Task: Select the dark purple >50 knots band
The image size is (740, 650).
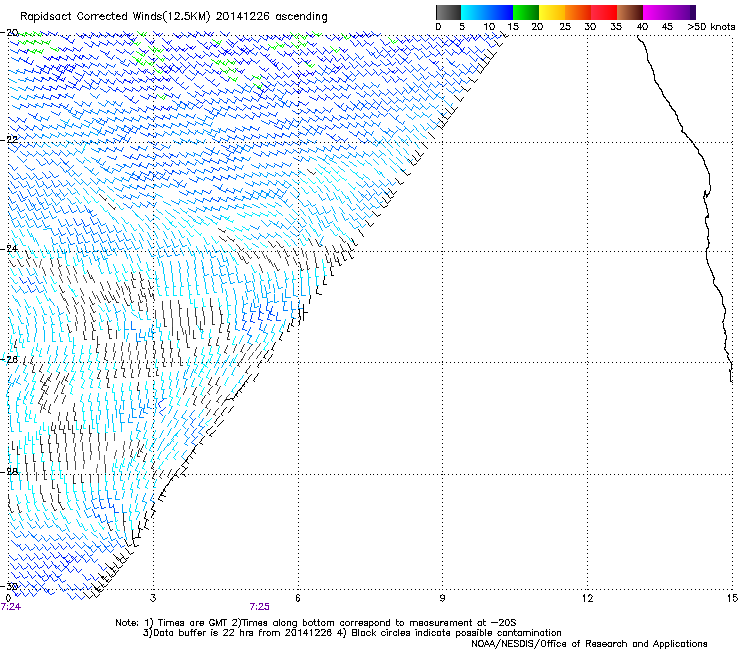Action: pyautogui.click(x=693, y=12)
